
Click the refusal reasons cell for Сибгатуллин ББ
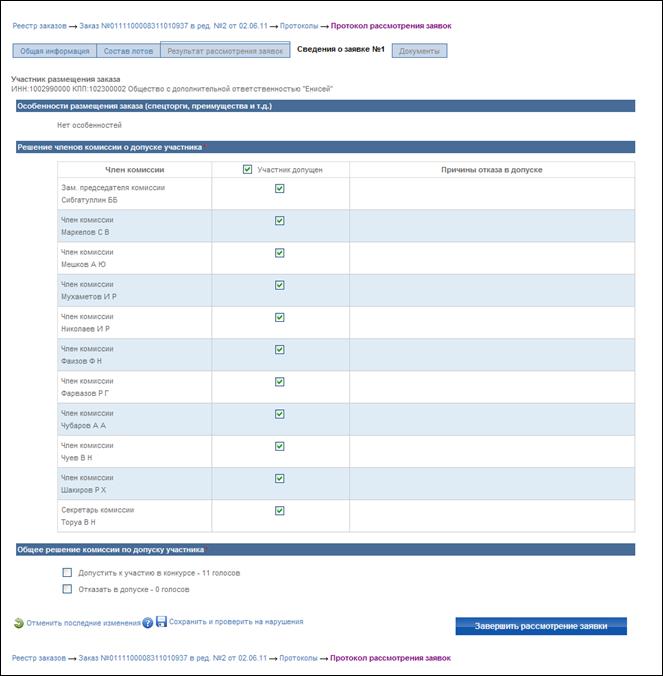click(492, 194)
